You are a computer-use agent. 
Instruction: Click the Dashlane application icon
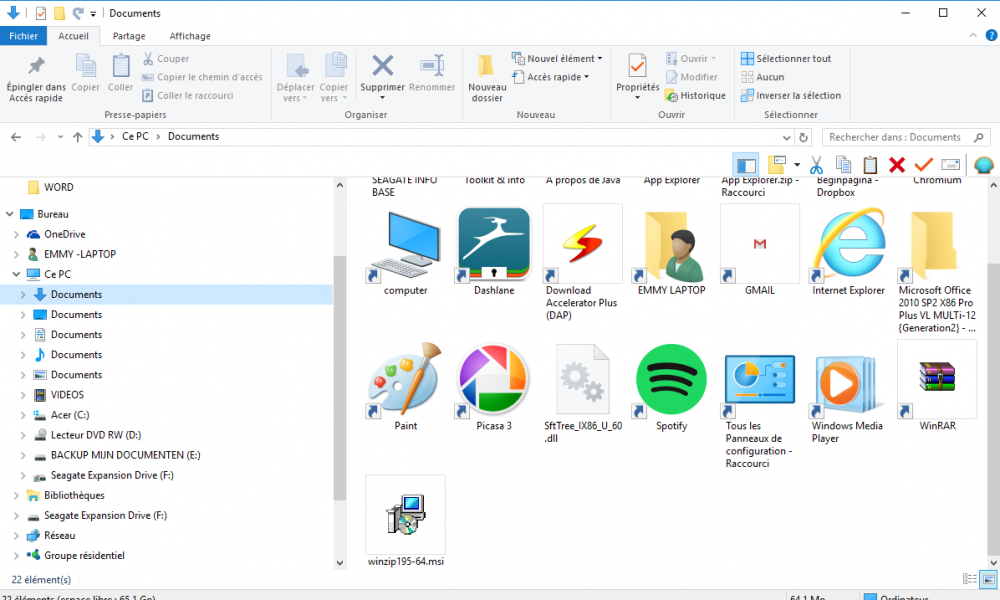click(x=493, y=244)
